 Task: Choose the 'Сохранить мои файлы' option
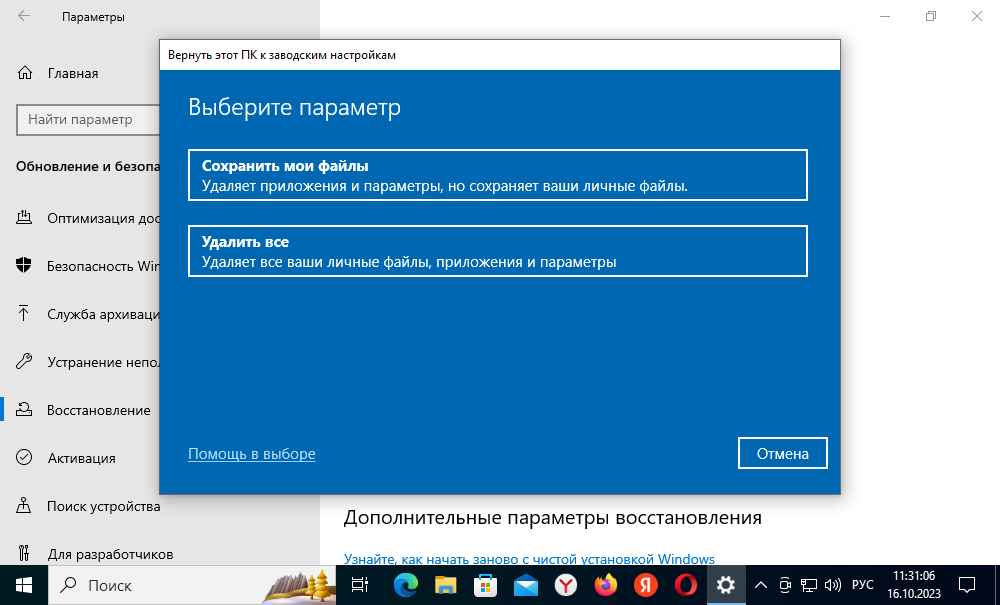coord(497,175)
